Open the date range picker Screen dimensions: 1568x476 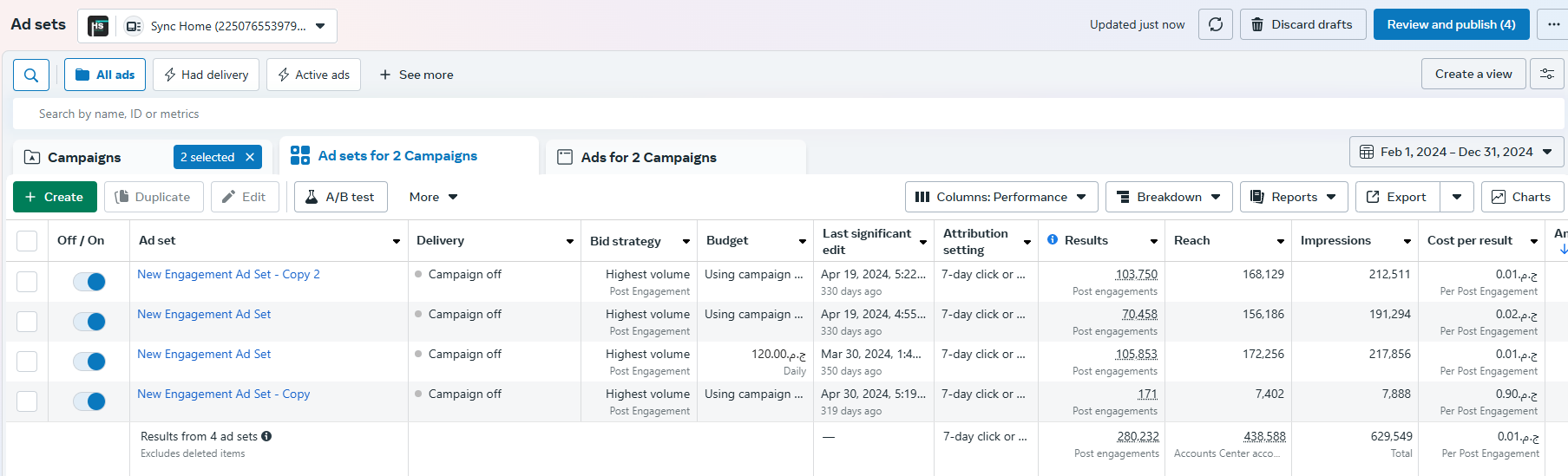click(1455, 152)
